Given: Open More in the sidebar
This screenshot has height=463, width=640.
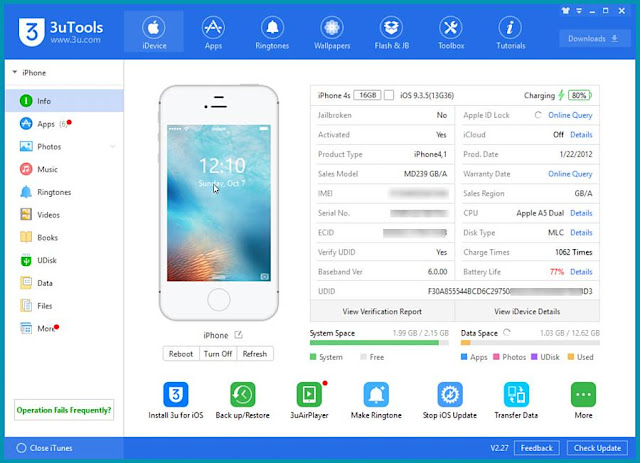Looking at the screenshot, I should coord(64,328).
